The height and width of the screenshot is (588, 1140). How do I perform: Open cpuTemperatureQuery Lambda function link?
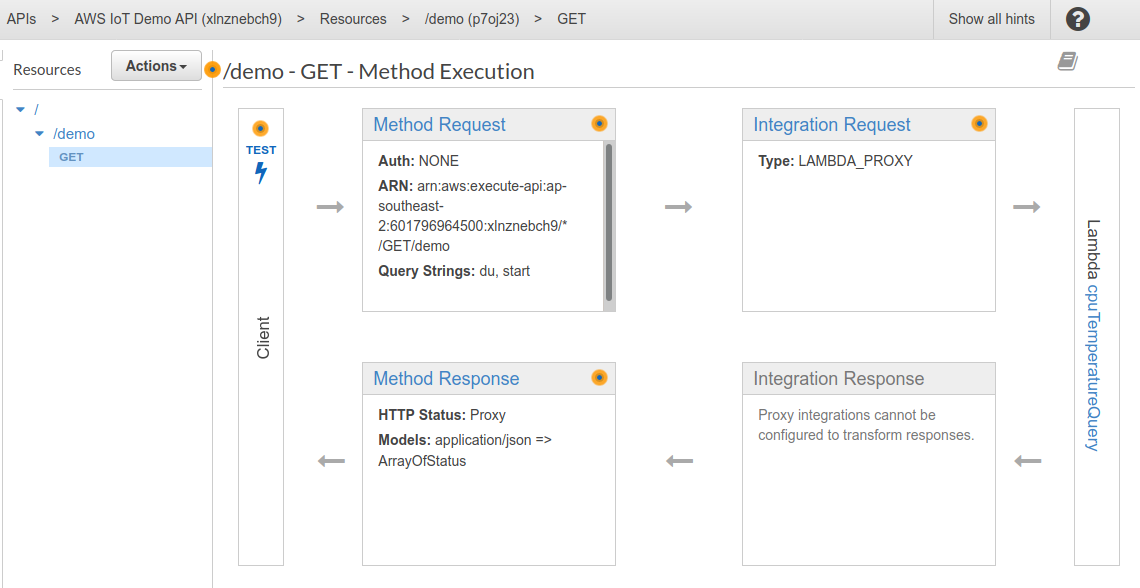click(x=1093, y=366)
